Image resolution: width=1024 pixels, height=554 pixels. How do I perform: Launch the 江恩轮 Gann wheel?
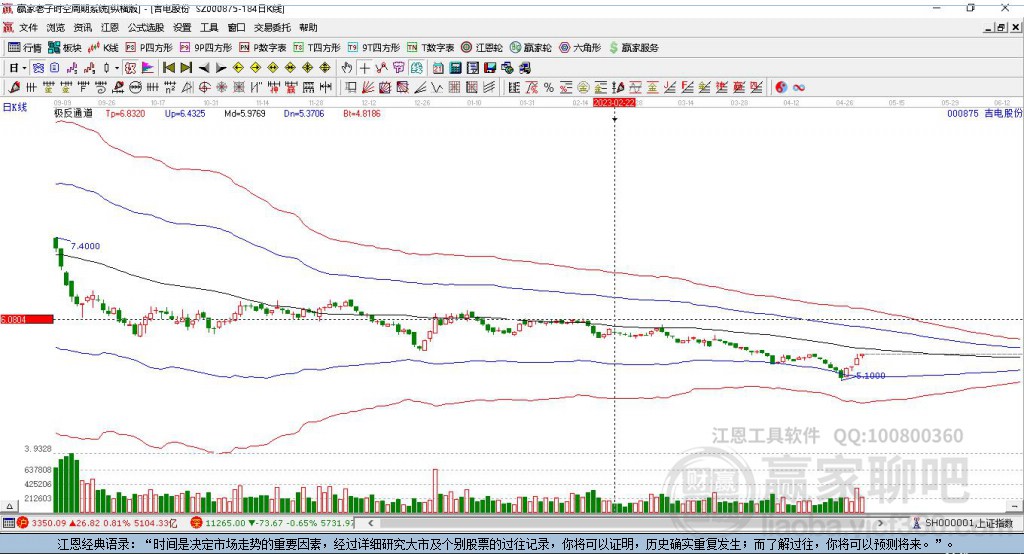482,48
